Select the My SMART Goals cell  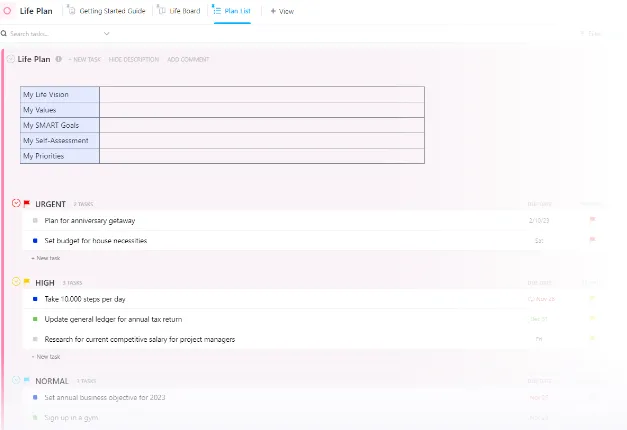click(60, 125)
